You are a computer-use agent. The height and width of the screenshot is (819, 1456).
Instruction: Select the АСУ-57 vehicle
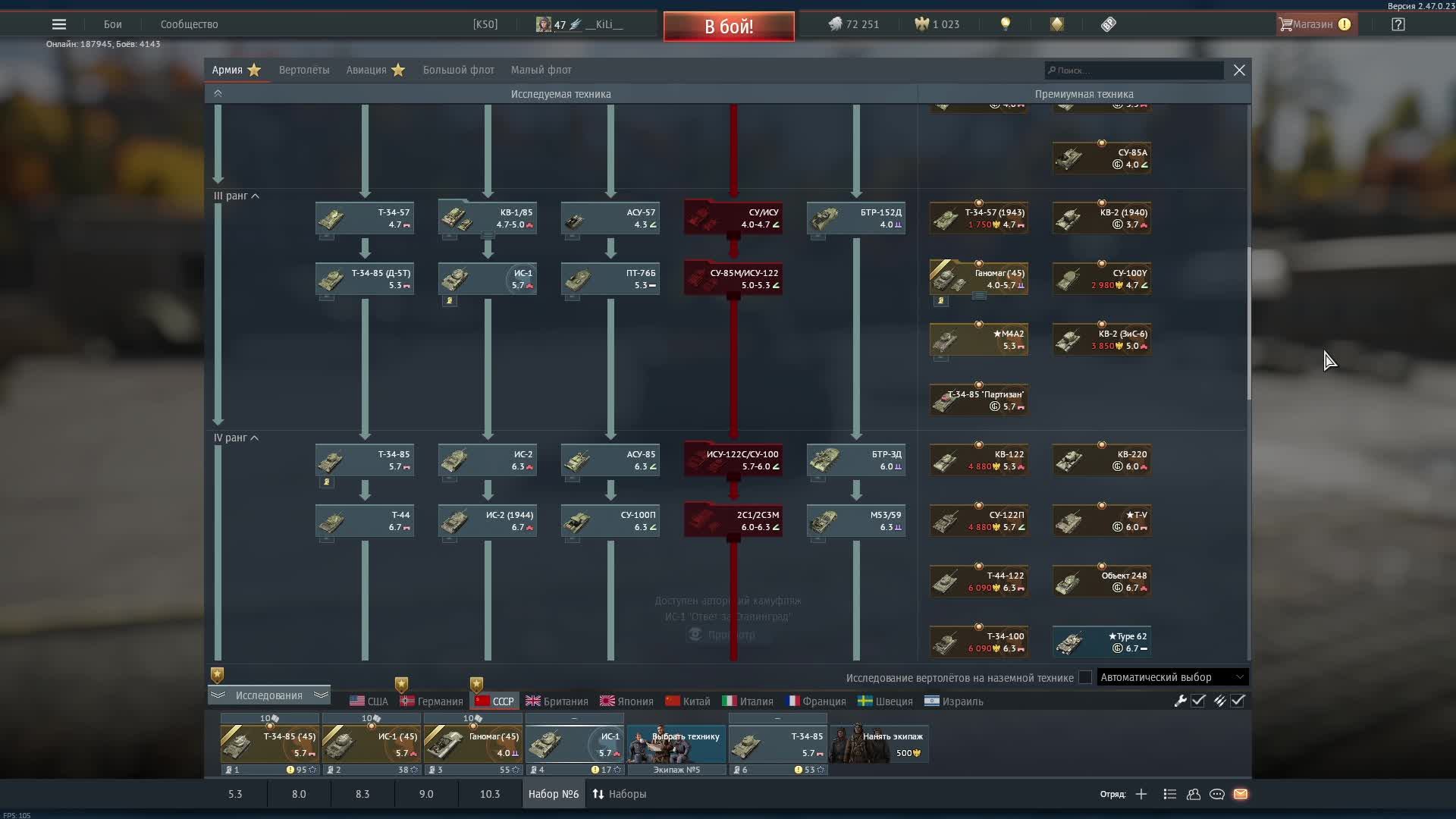pos(610,218)
